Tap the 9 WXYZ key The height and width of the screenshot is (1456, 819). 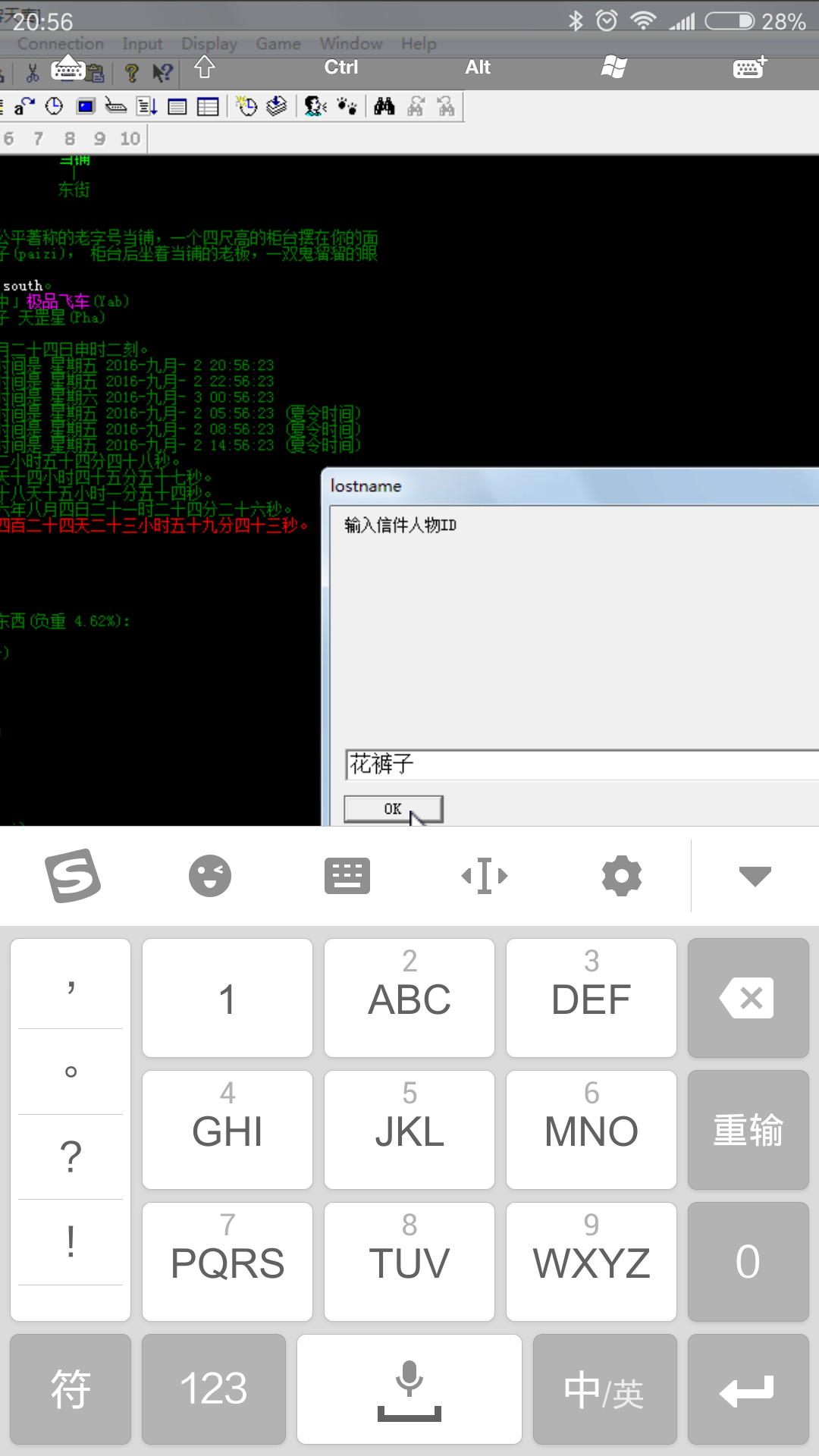coord(591,1262)
